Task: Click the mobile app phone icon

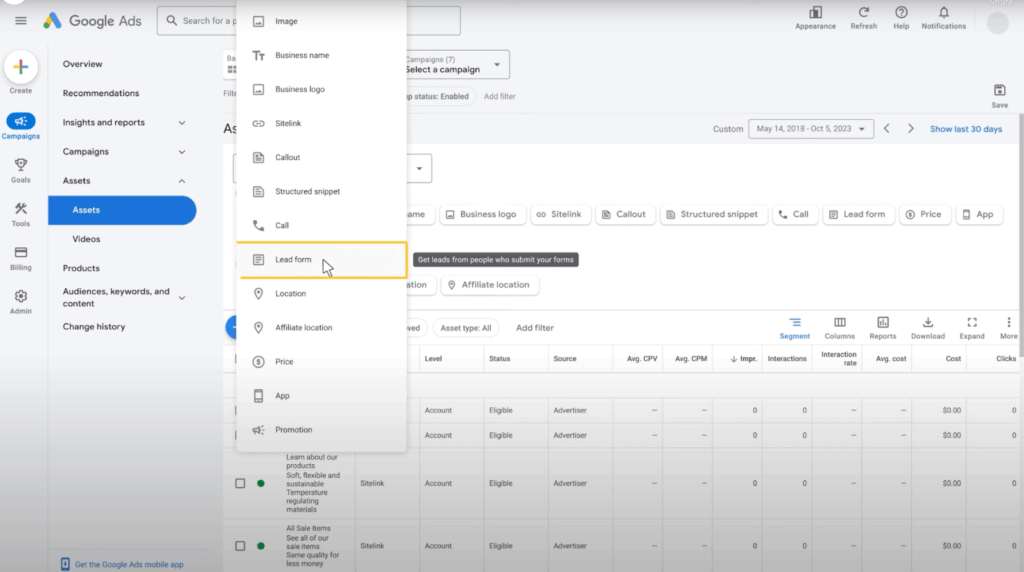Action: (x=65, y=564)
